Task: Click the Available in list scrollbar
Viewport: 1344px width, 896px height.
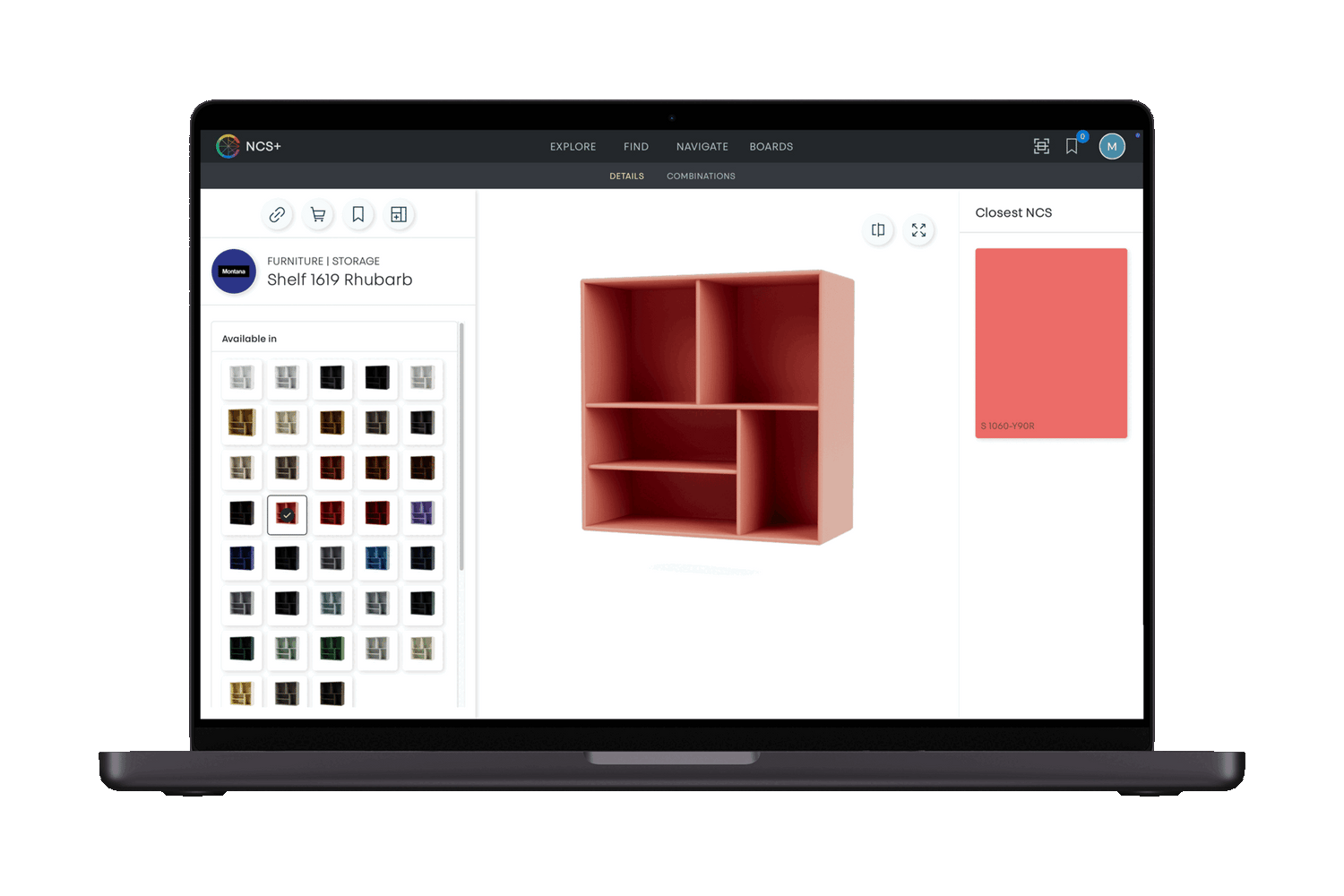Action: point(461,448)
